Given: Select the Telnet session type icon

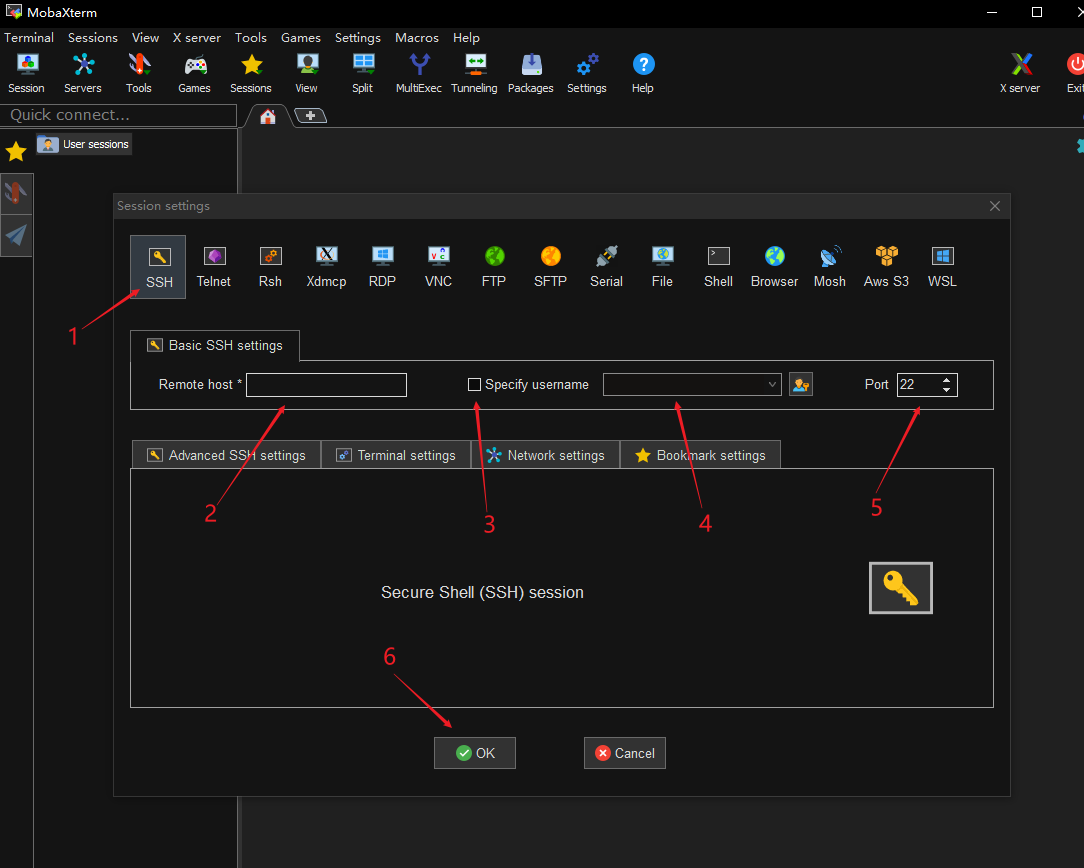Looking at the screenshot, I should [x=214, y=267].
